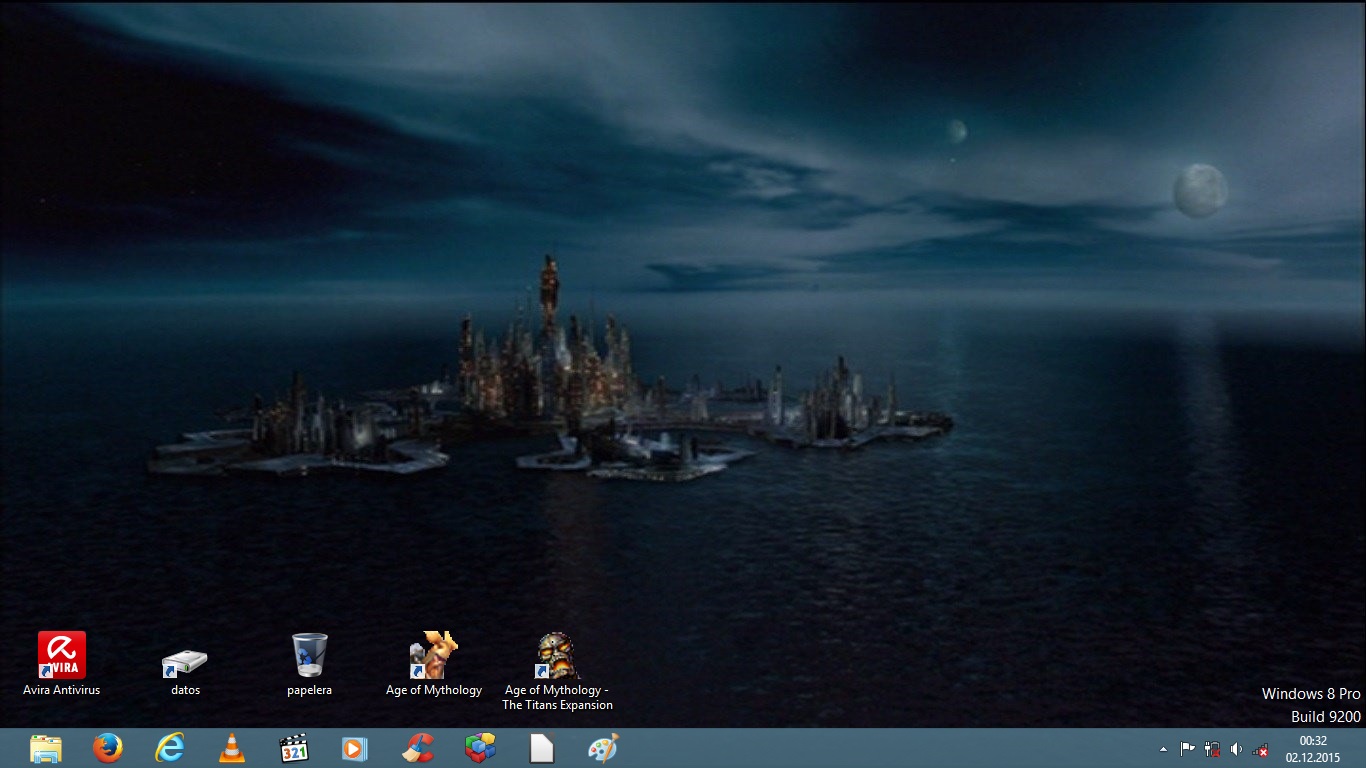Open Media Player Classic 321 icon
Image resolution: width=1366 pixels, height=768 pixels.
tap(294, 748)
